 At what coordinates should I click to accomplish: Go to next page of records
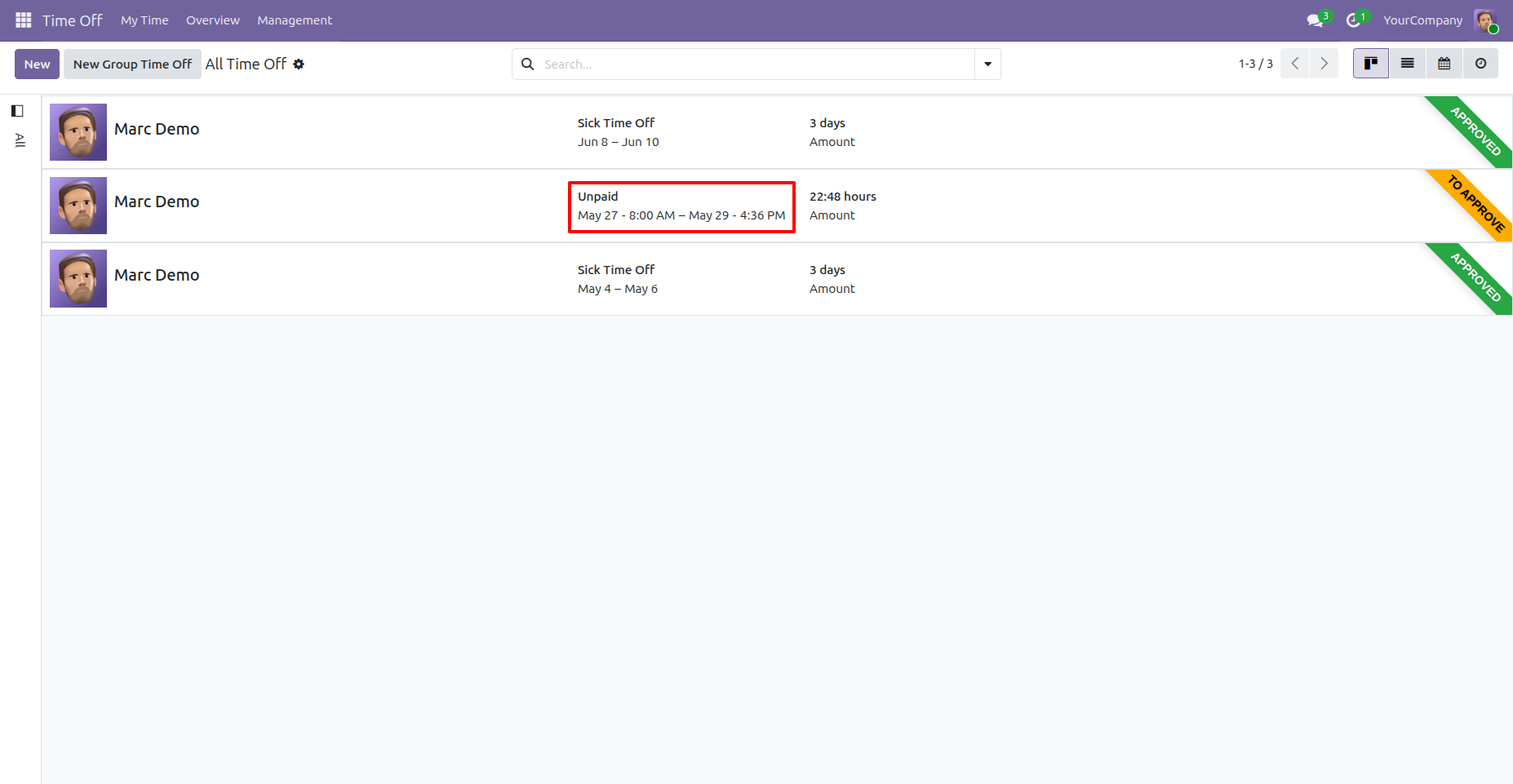[x=1324, y=64]
